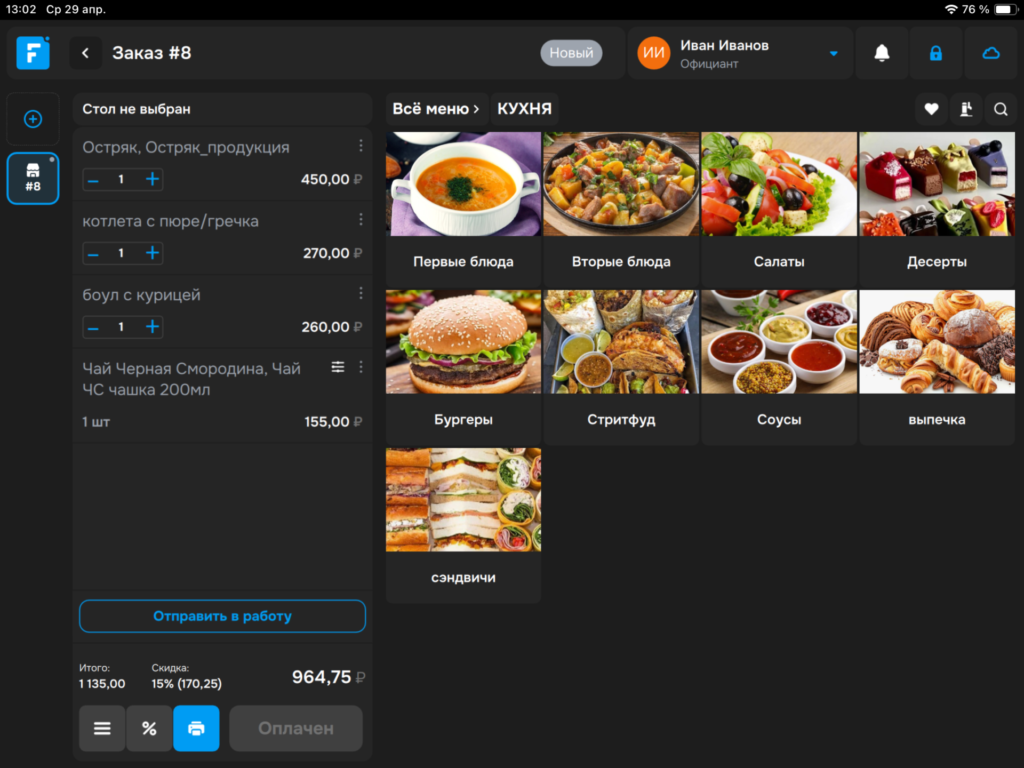The width and height of the screenshot is (1024, 768).
Task: Click the Заказ #8 title
Action: (x=152, y=53)
